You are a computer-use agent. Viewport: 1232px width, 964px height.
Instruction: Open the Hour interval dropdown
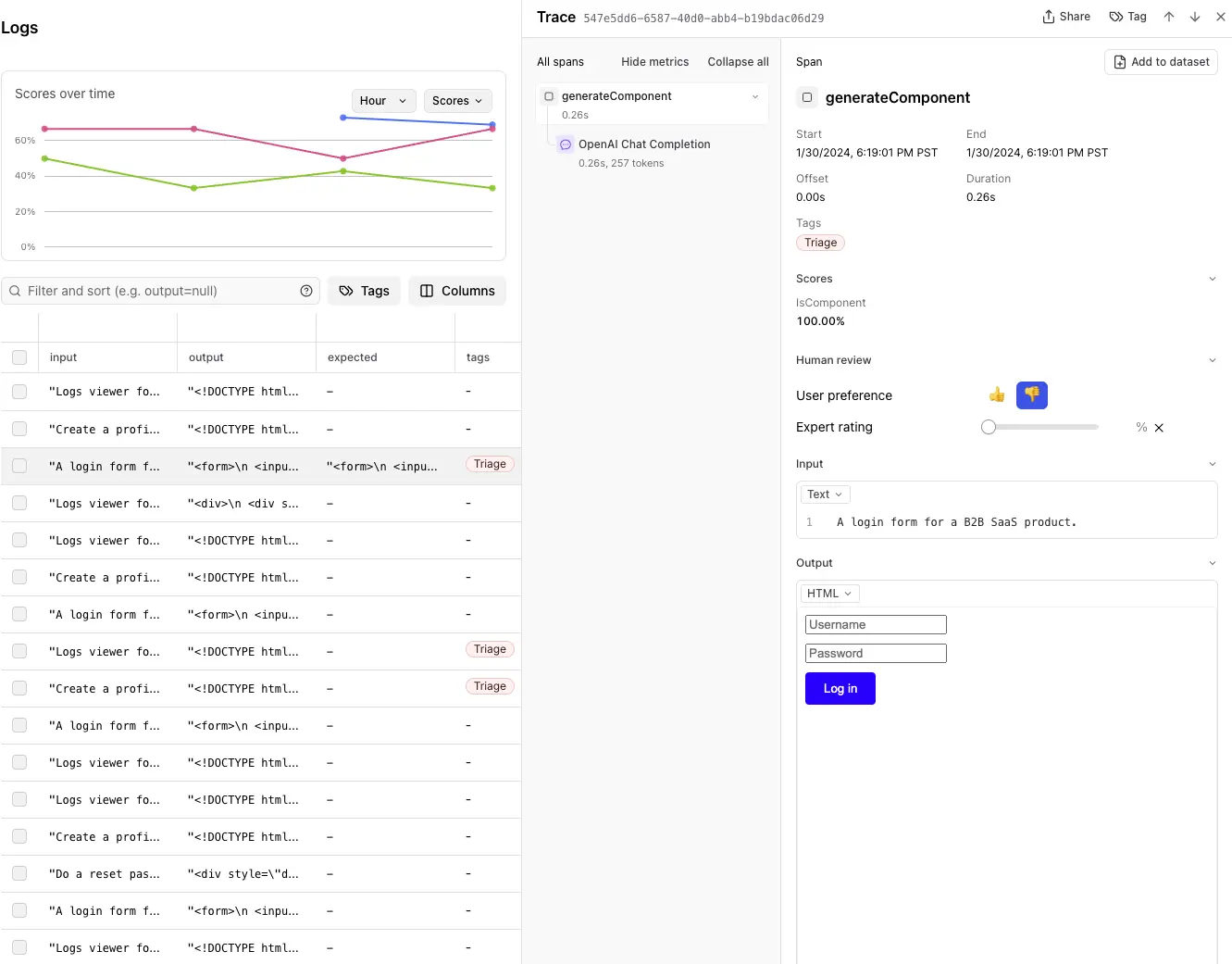click(x=383, y=100)
